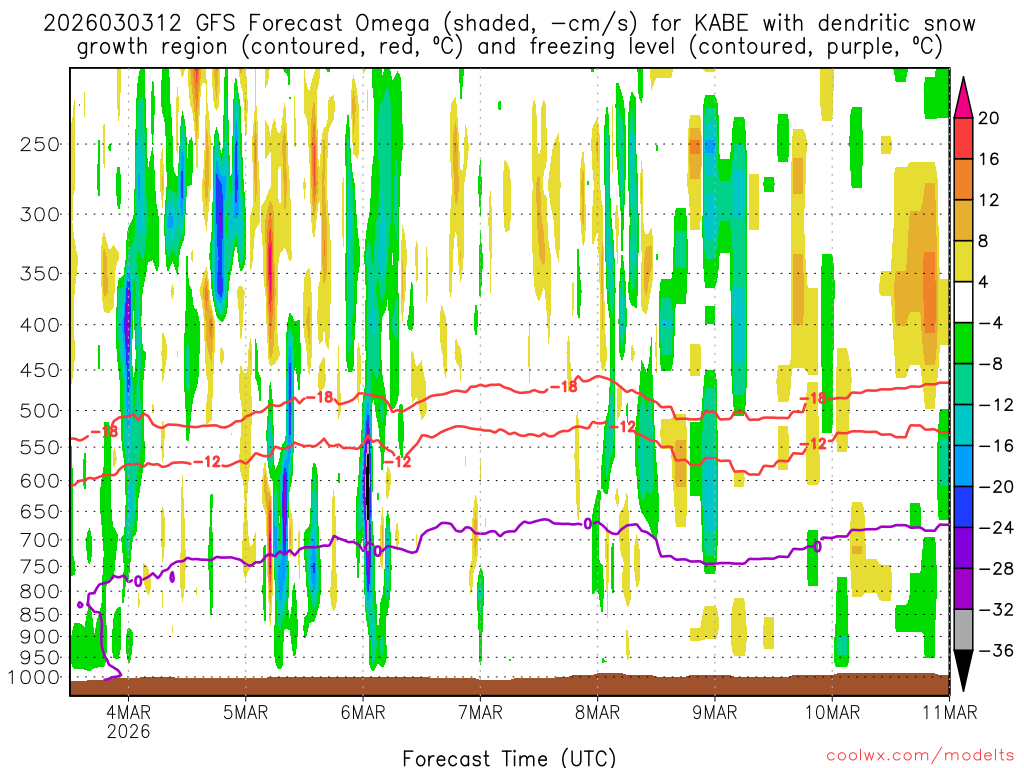Image resolution: width=1024 pixels, height=768 pixels.
Task: Click the 950 pressure level label
Action: pyautogui.click(x=40, y=658)
